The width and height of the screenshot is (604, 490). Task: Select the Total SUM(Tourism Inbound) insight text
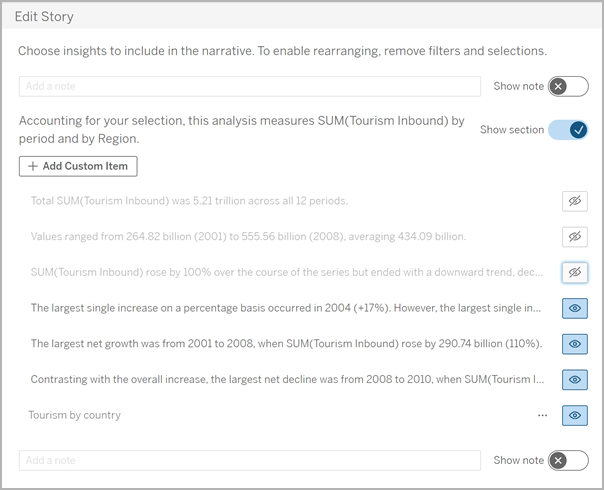point(189,201)
